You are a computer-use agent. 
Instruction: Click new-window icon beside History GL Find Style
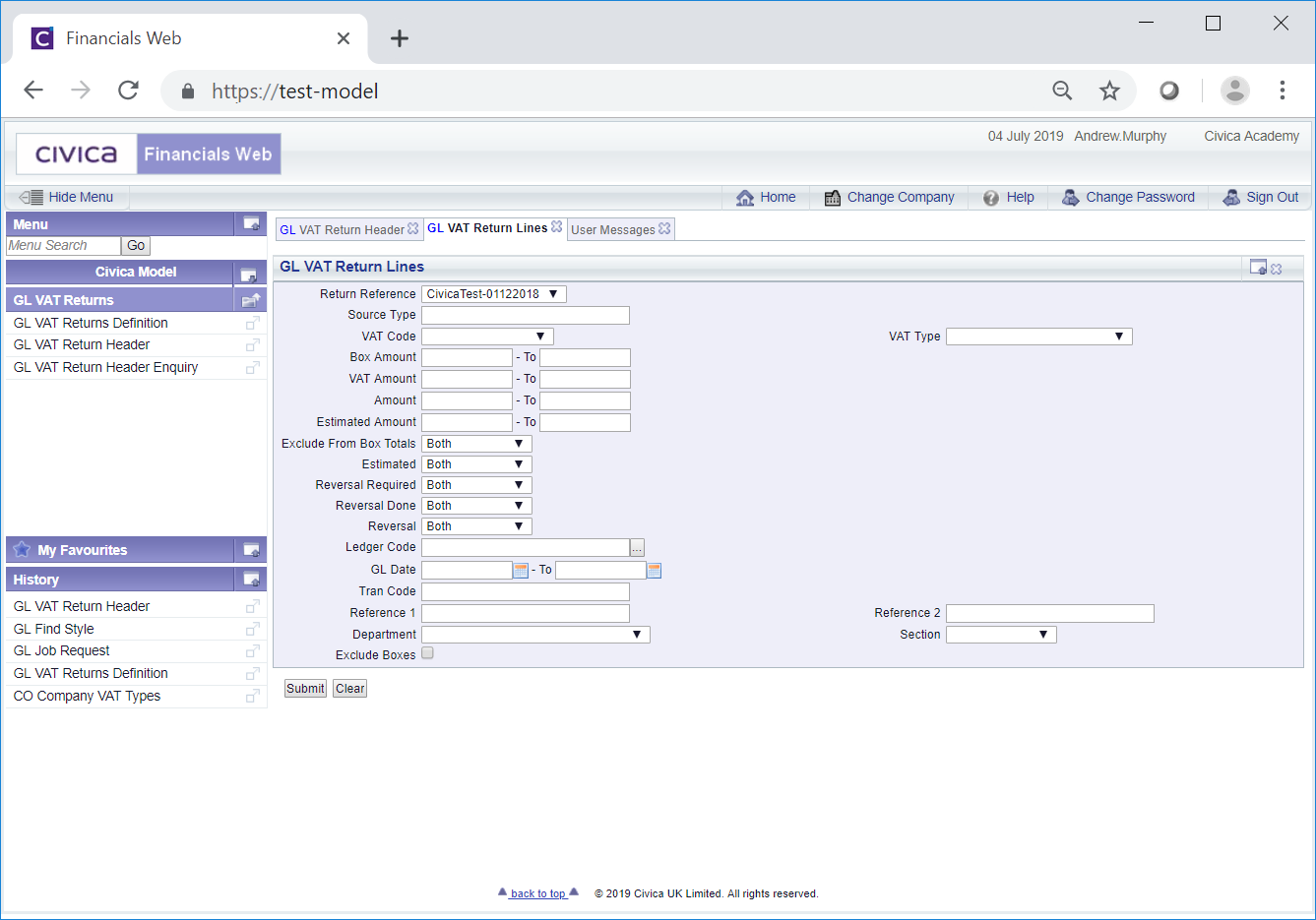pos(253,630)
